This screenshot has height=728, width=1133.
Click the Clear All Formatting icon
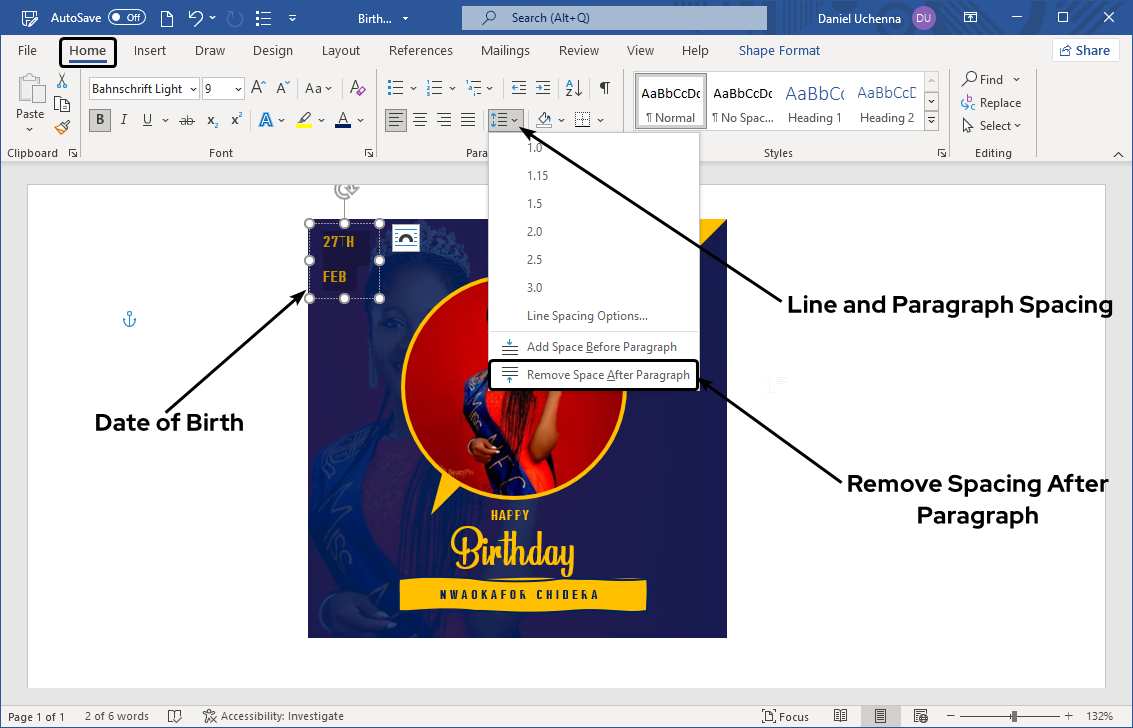(358, 88)
